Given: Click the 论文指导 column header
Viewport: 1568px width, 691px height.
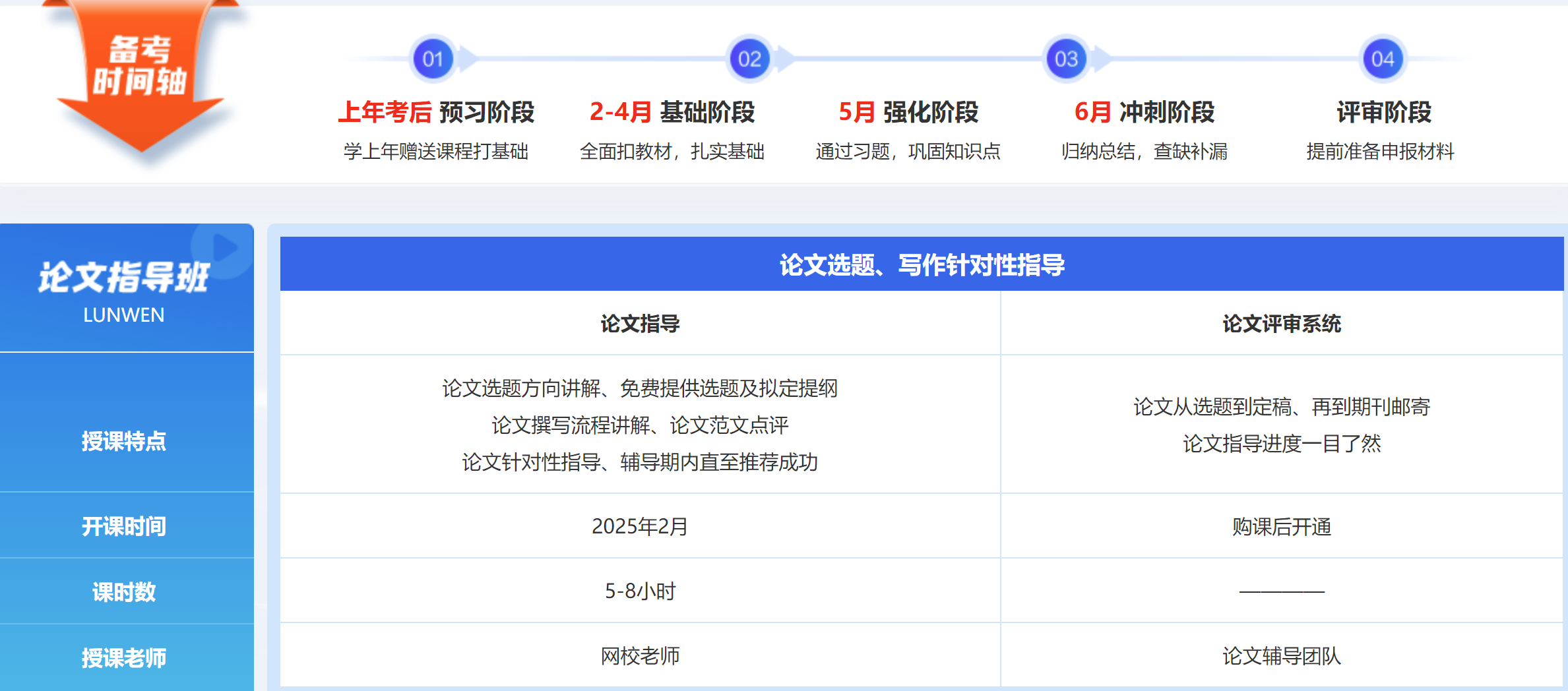Looking at the screenshot, I should point(640,324).
